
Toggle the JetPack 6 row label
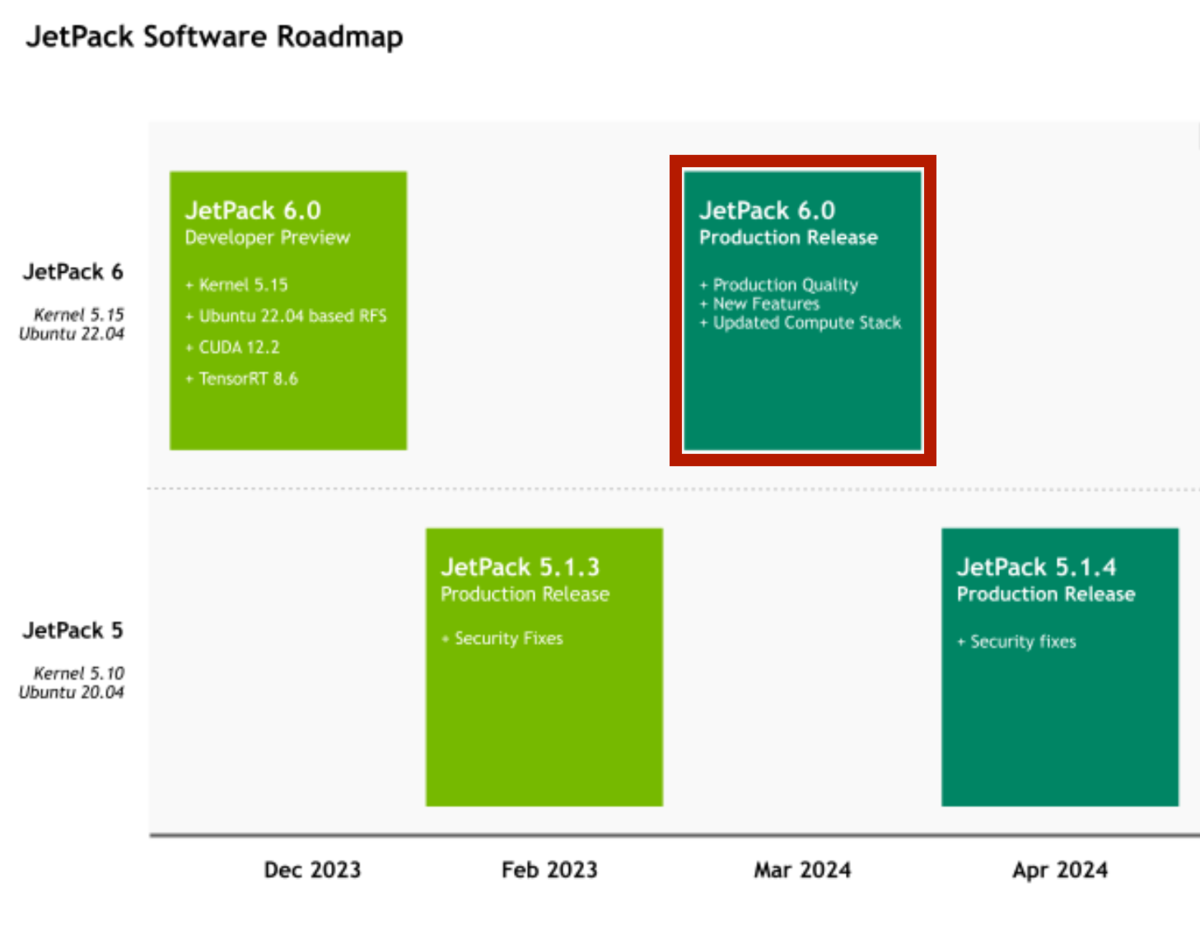(72, 272)
